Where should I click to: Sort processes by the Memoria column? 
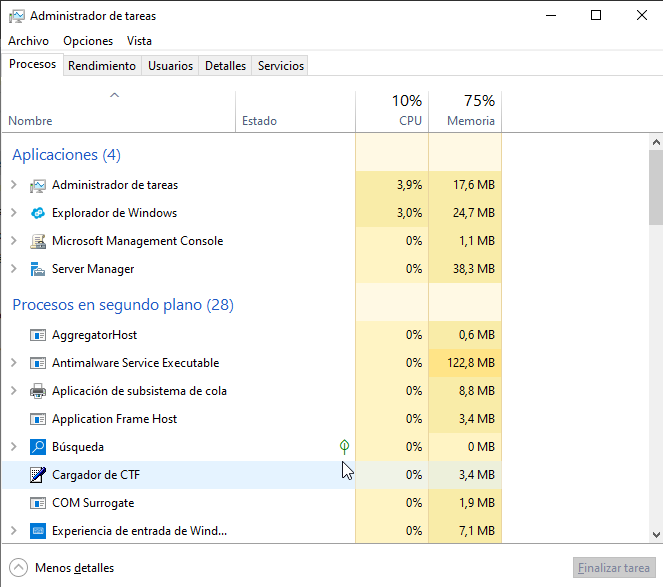click(465, 111)
